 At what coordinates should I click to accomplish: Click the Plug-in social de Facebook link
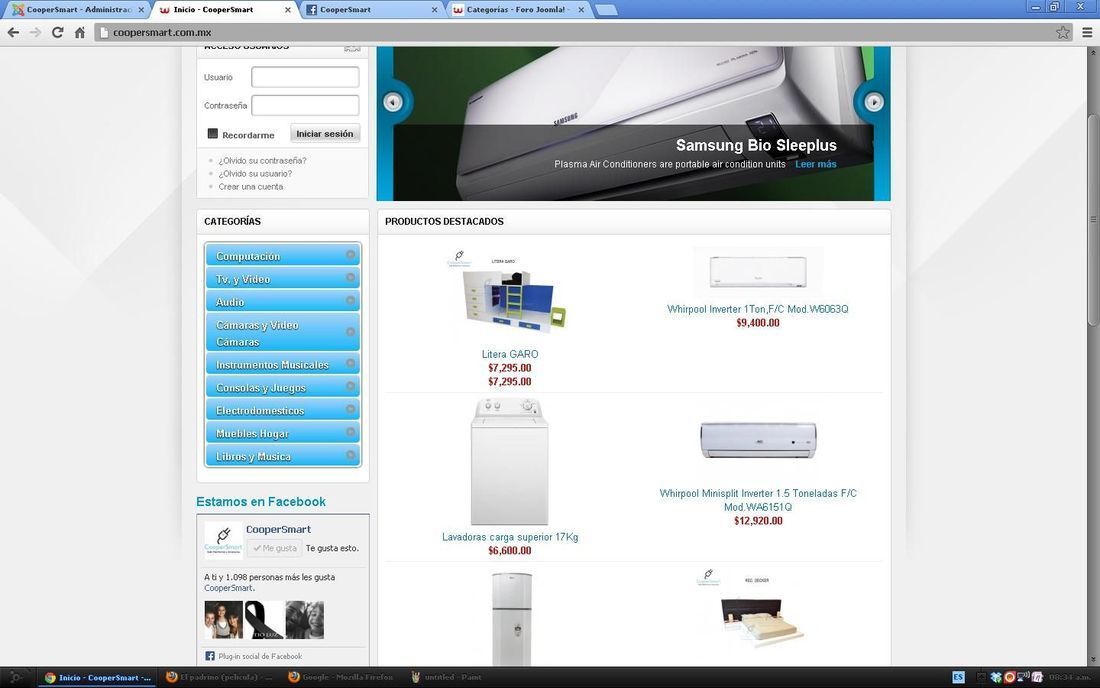260,656
